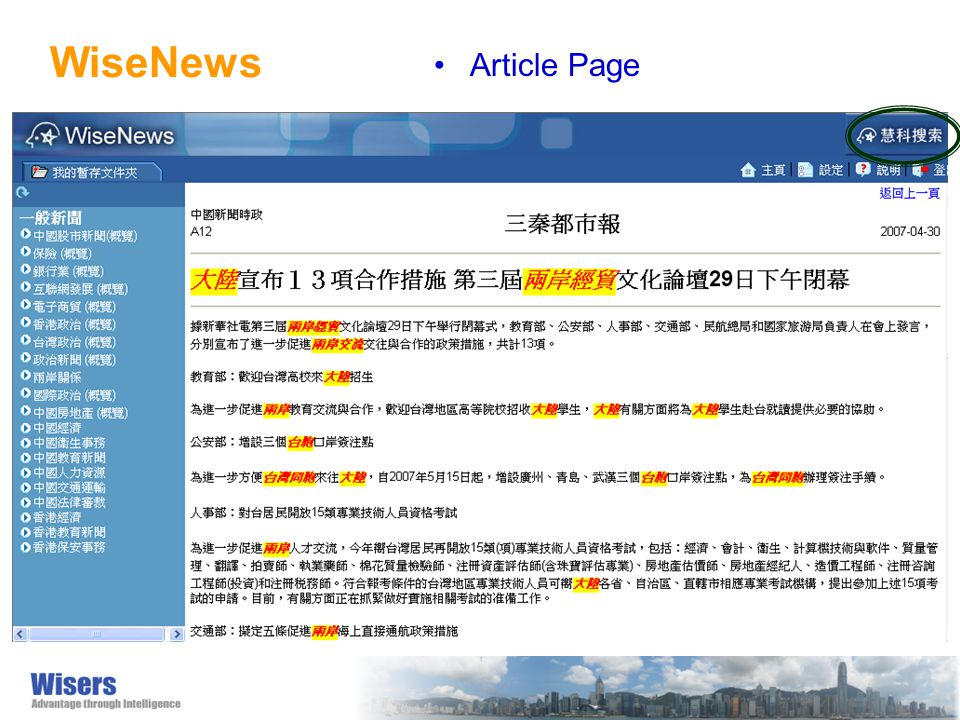
Task: Expand arrow beside 兩岸關係
Action: pos(26,375)
